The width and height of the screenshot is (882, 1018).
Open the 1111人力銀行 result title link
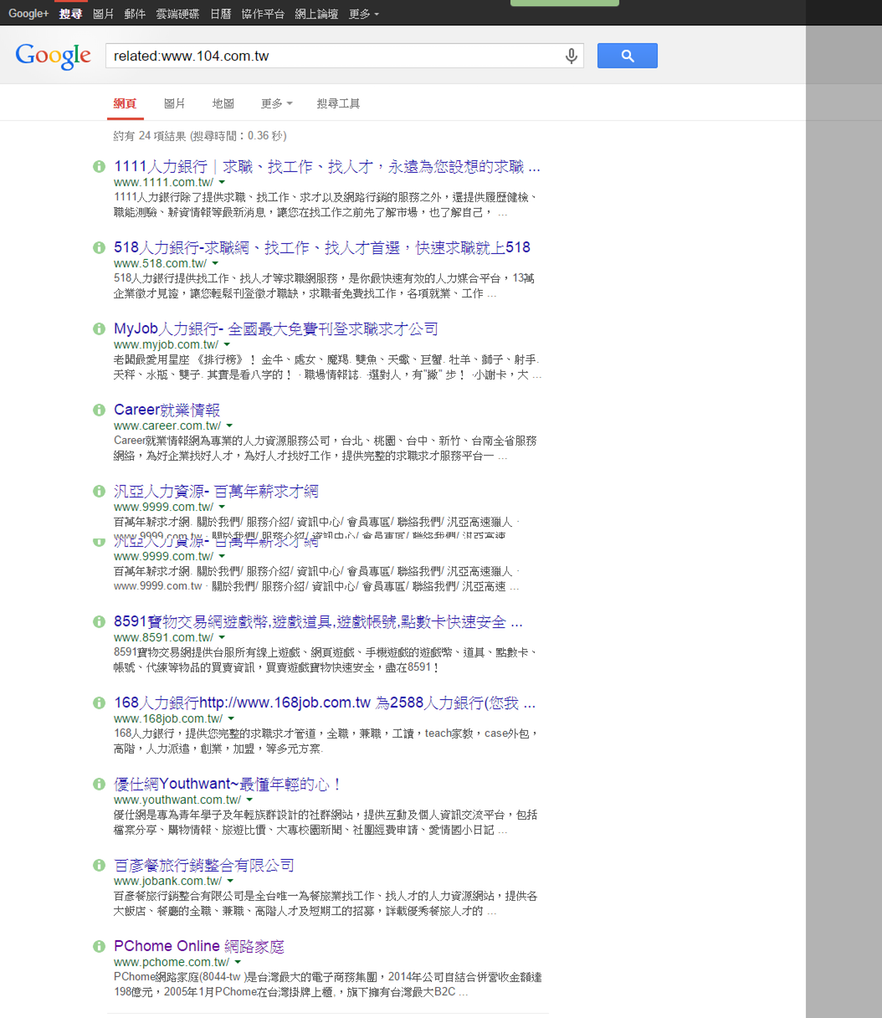point(326,167)
